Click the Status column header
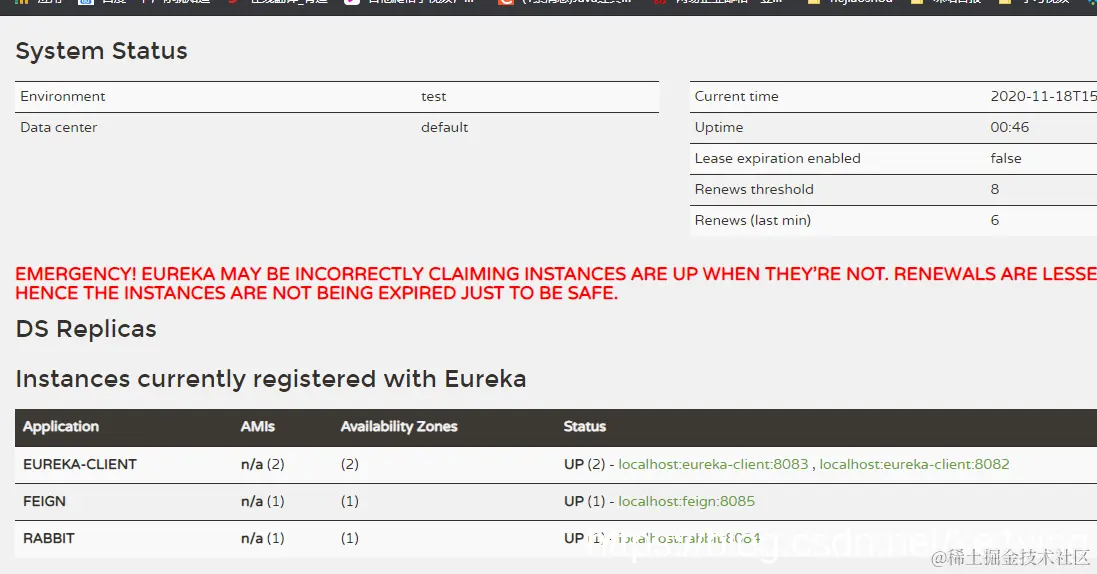Image resolution: width=1097 pixels, height=574 pixels. pos(585,426)
